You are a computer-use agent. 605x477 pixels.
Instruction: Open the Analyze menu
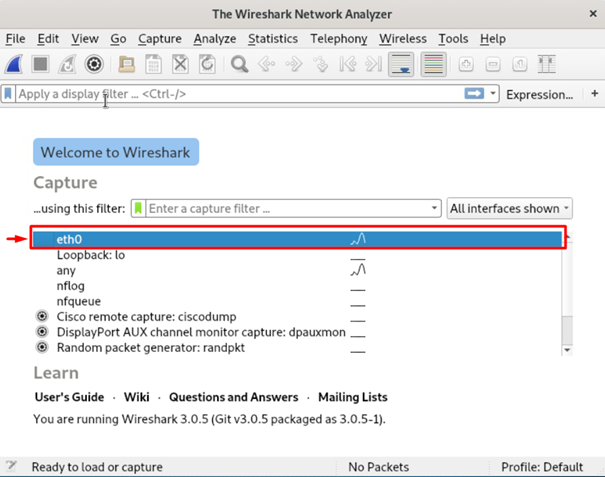(x=215, y=39)
